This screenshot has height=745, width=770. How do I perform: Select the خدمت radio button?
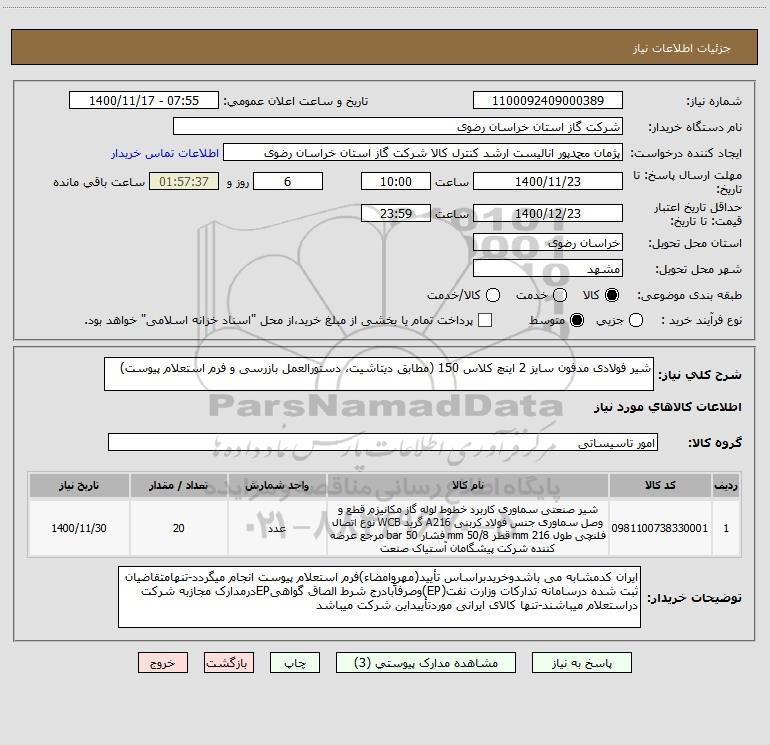click(560, 295)
